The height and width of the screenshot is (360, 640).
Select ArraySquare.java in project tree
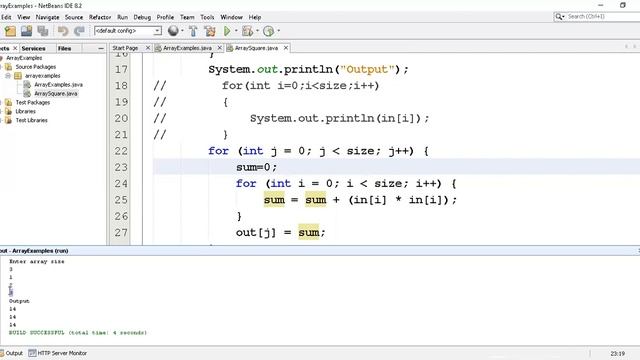56,94
